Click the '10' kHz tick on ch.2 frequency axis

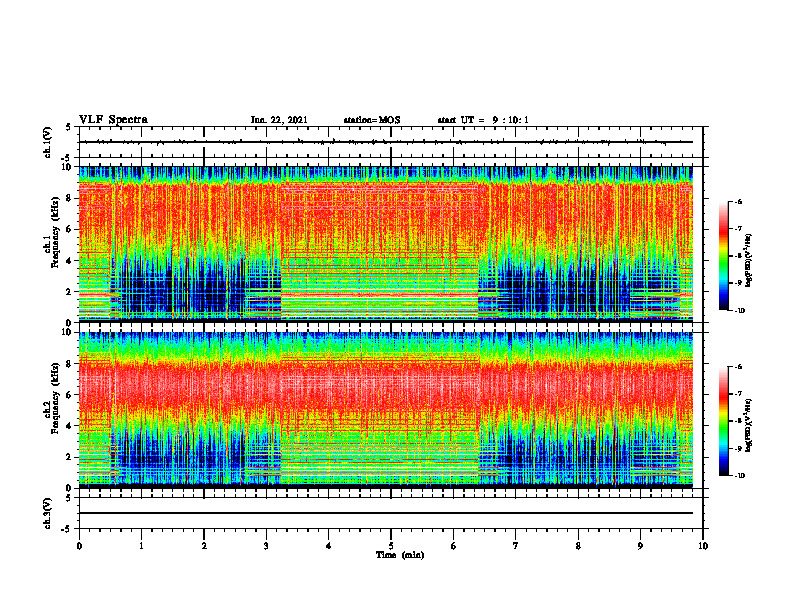(67, 332)
